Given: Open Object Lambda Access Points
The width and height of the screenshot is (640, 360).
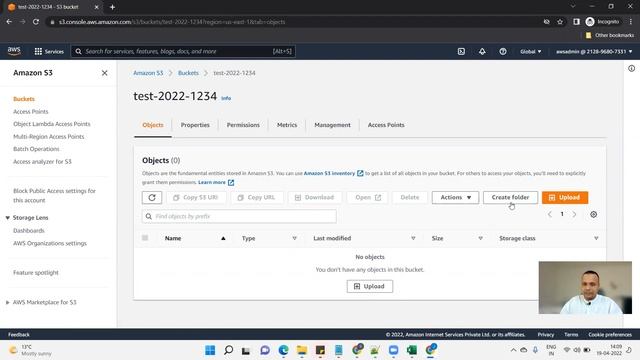Looking at the screenshot, I should tap(52, 124).
